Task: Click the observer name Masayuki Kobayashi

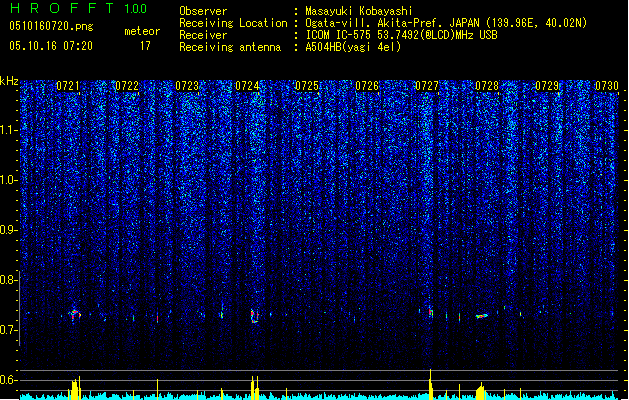Action: (359, 11)
